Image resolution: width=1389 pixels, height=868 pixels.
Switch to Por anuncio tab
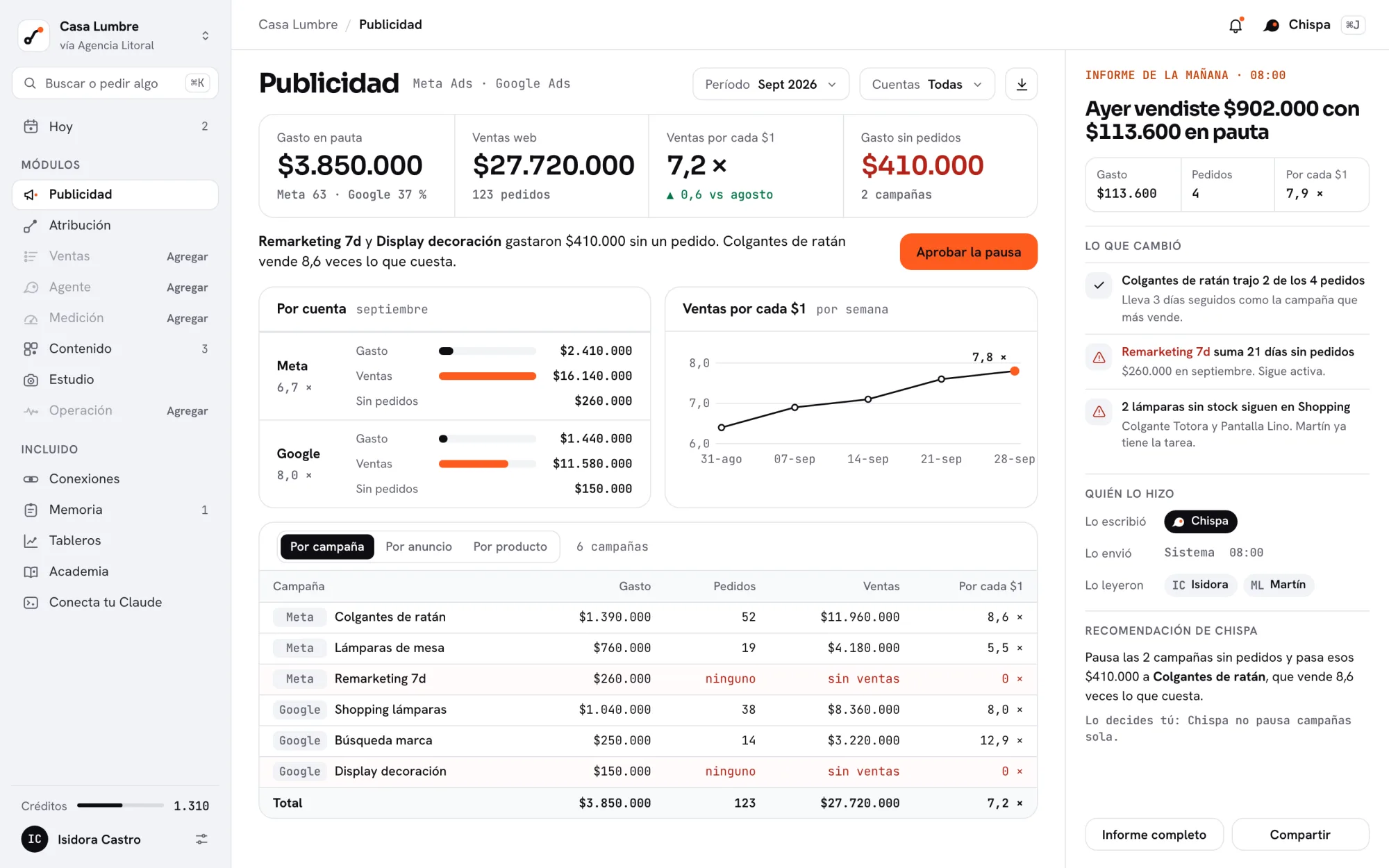pyautogui.click(x=419, y=547)
